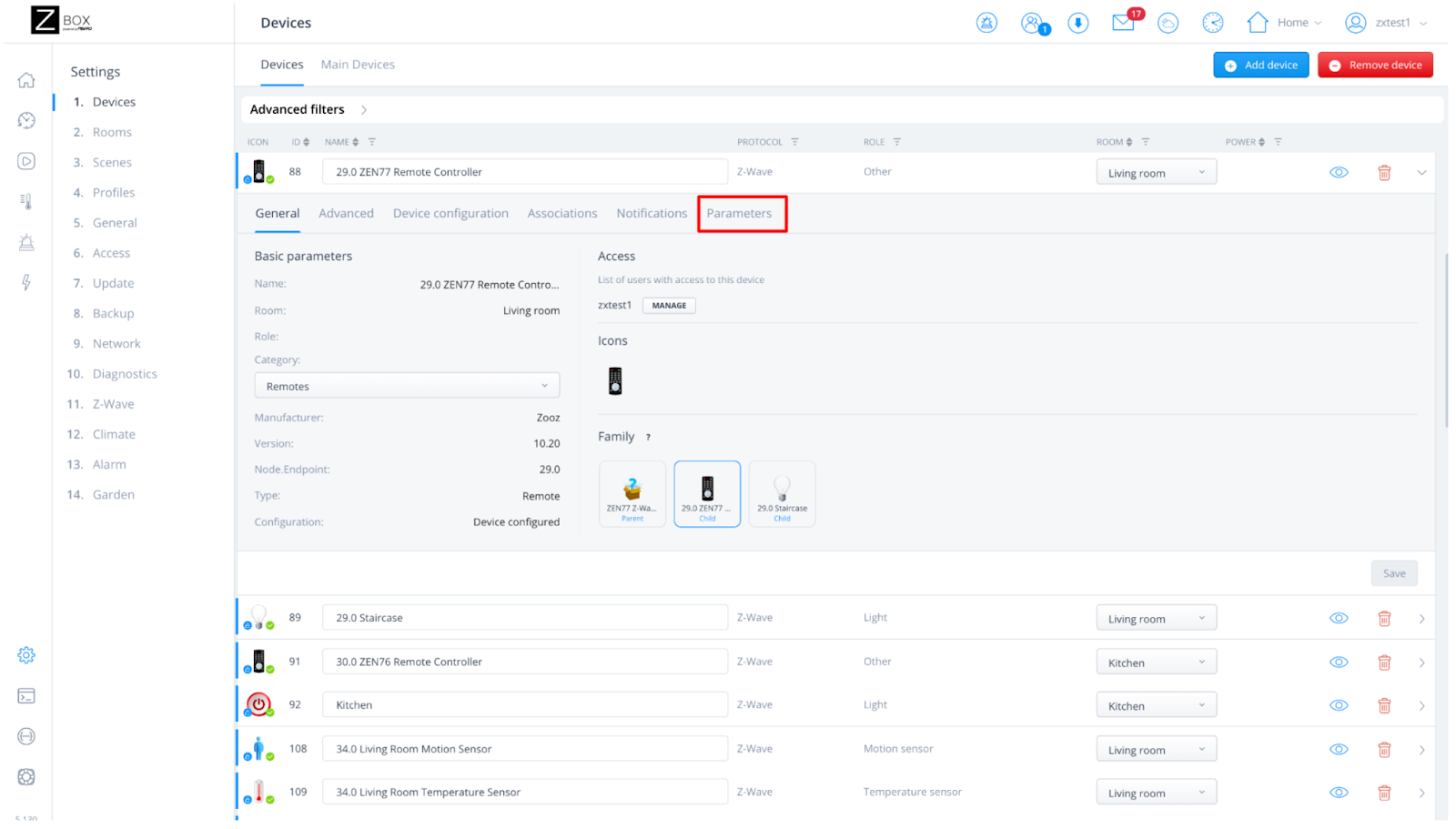The width and height of the screenshot is (1456, 829).
Task: Click the Add device button
Action: tap(1260, 66)
